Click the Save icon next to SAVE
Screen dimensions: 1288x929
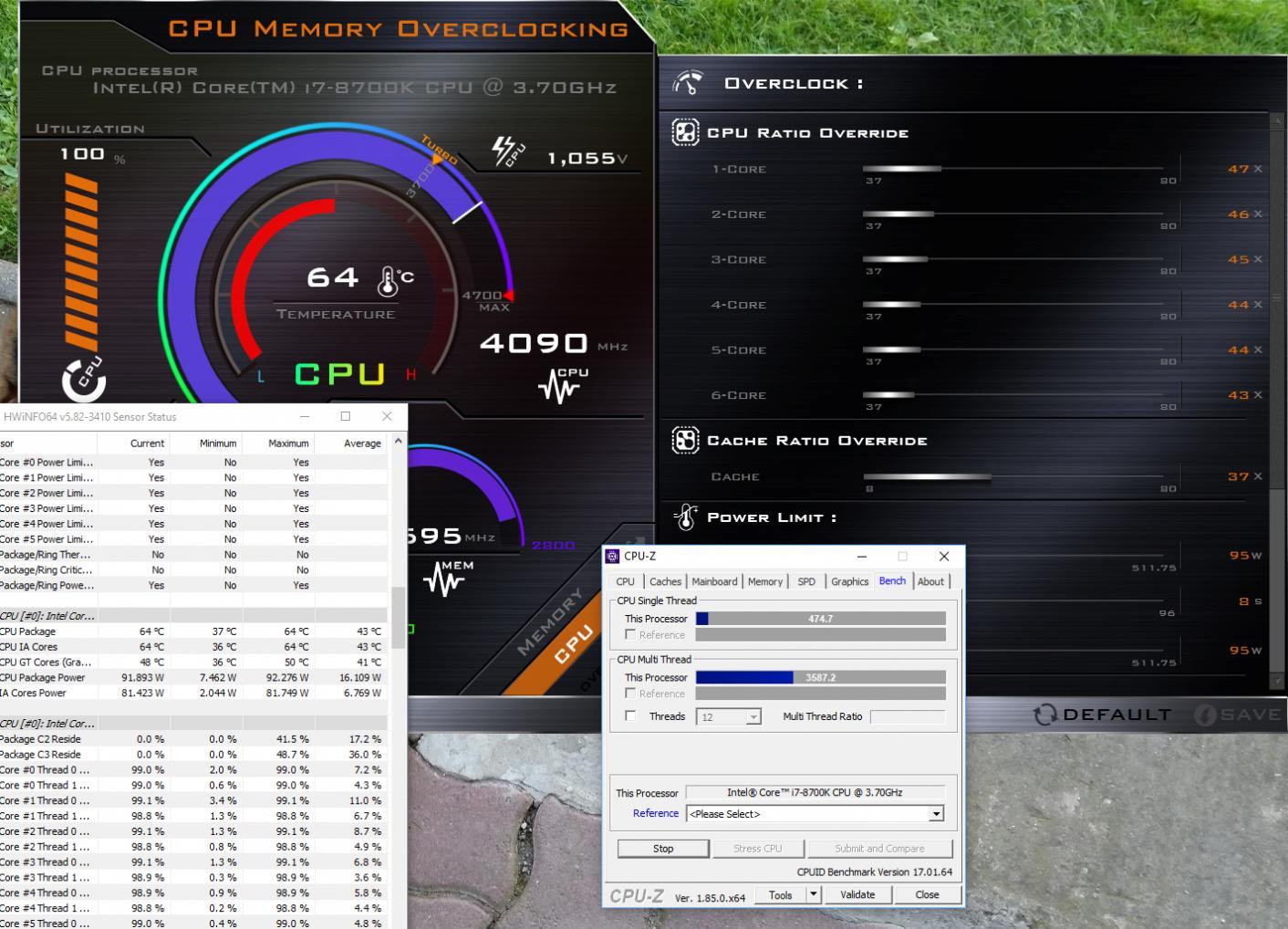(1205, 715)
